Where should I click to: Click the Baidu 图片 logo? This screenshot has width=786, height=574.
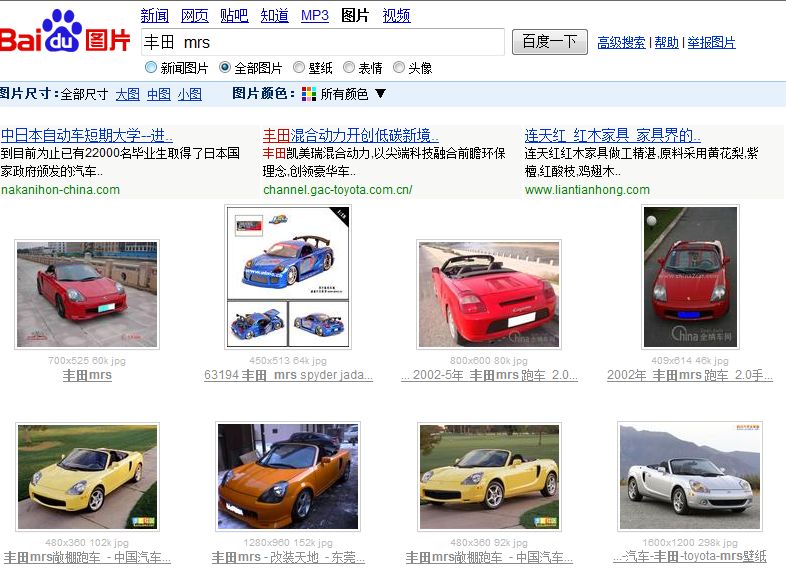pyautogui.click(x=65, y=32)
